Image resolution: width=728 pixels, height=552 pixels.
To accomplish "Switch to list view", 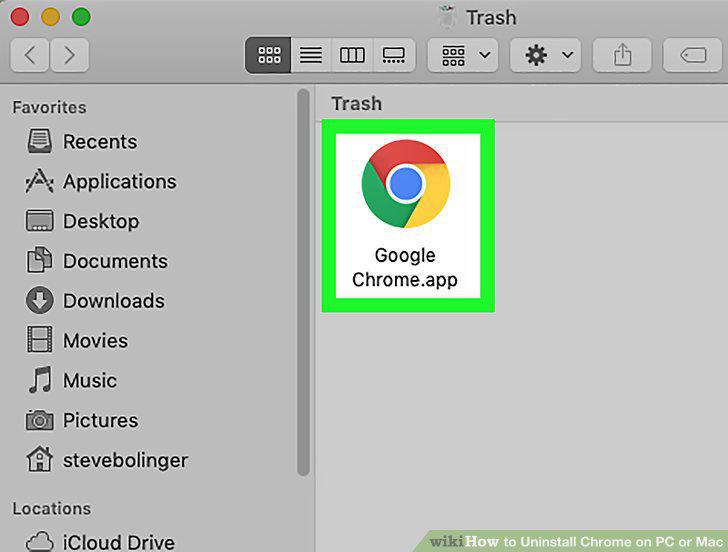I will 311,55.
